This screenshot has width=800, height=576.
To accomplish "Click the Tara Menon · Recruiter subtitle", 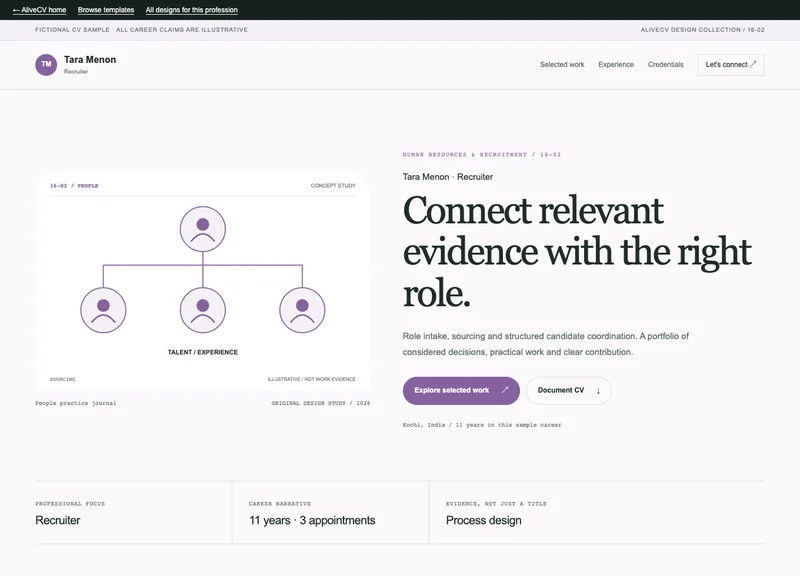I will [447, 177].
